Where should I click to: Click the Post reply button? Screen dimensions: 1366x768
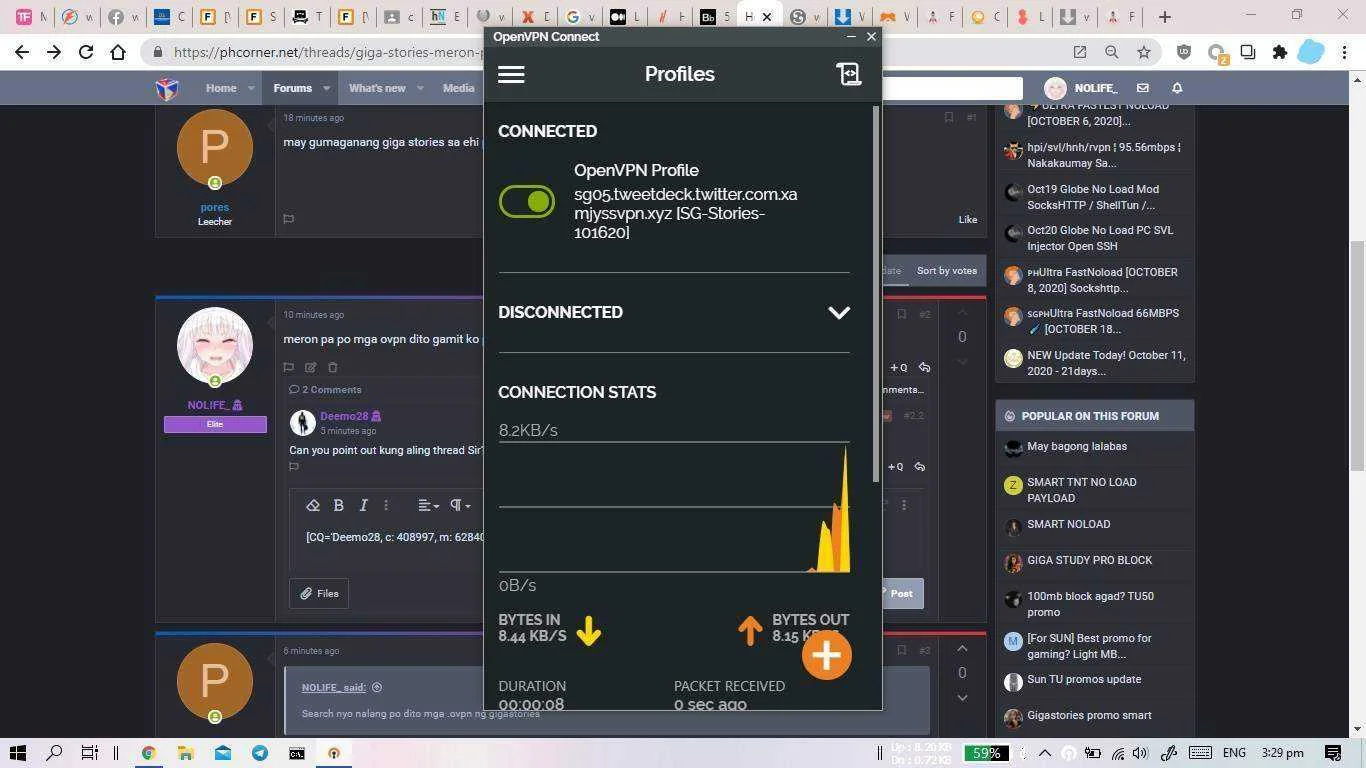pyautogui.click(x=902, y=593)
